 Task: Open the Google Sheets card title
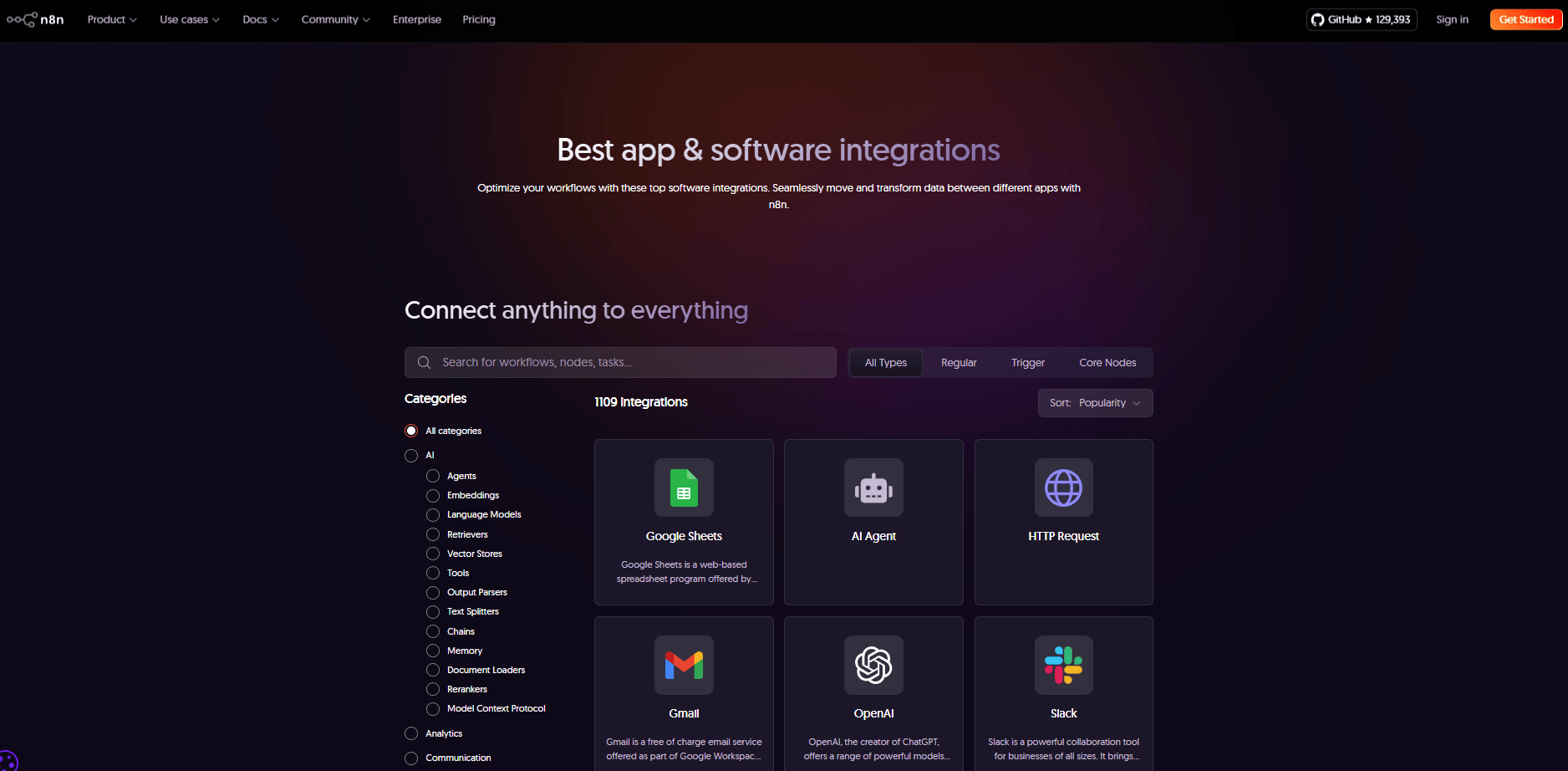tap(684, 536)
